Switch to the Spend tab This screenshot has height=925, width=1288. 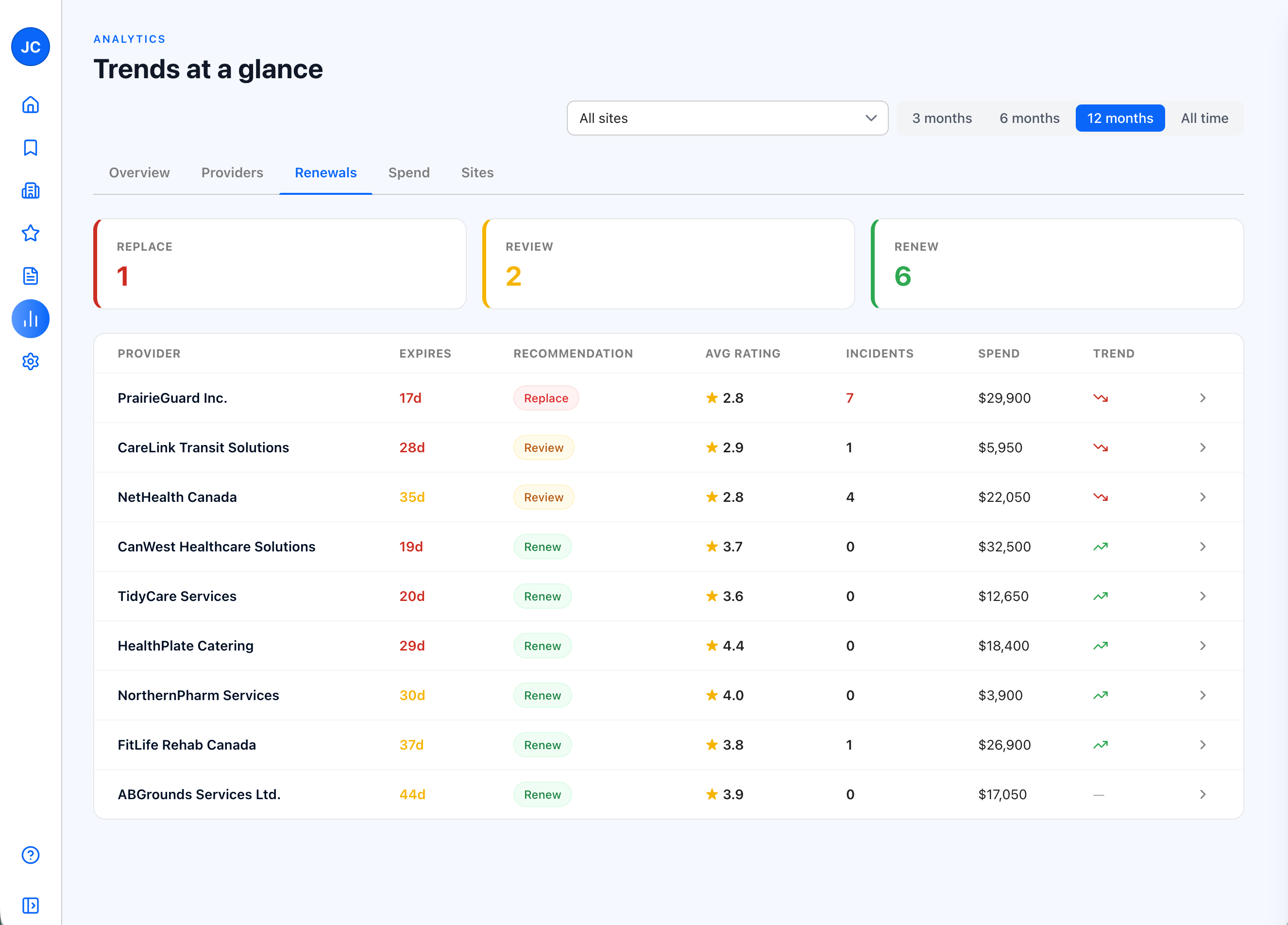pyautogui.click(x=409, y=173)
